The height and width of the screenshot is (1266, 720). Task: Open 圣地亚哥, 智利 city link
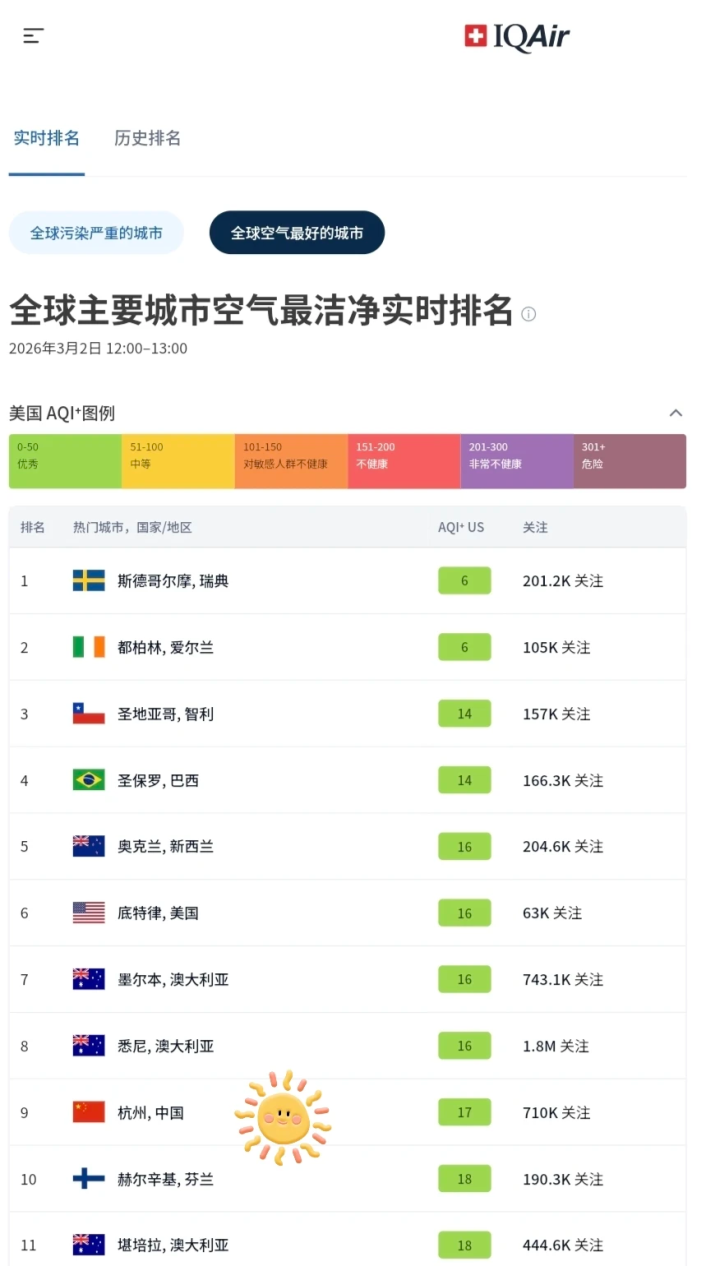pos(165,714)
